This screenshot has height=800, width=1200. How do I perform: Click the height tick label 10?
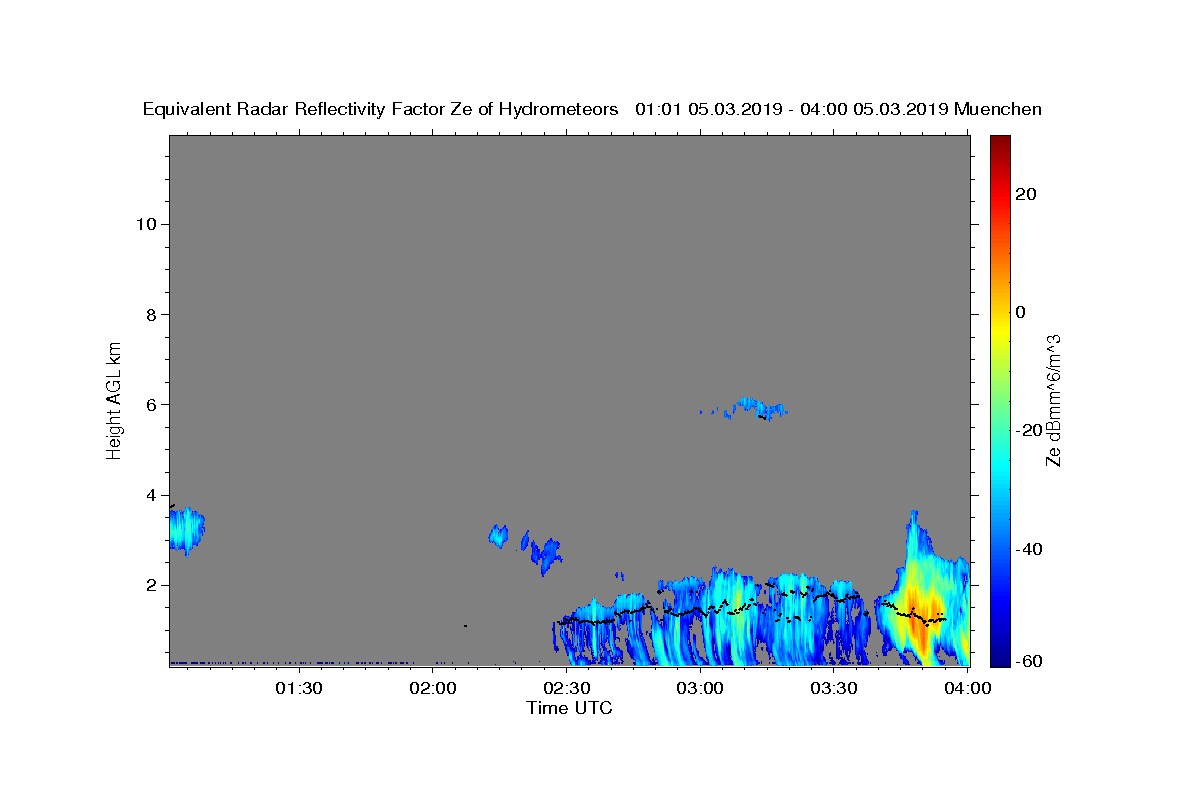145,224
